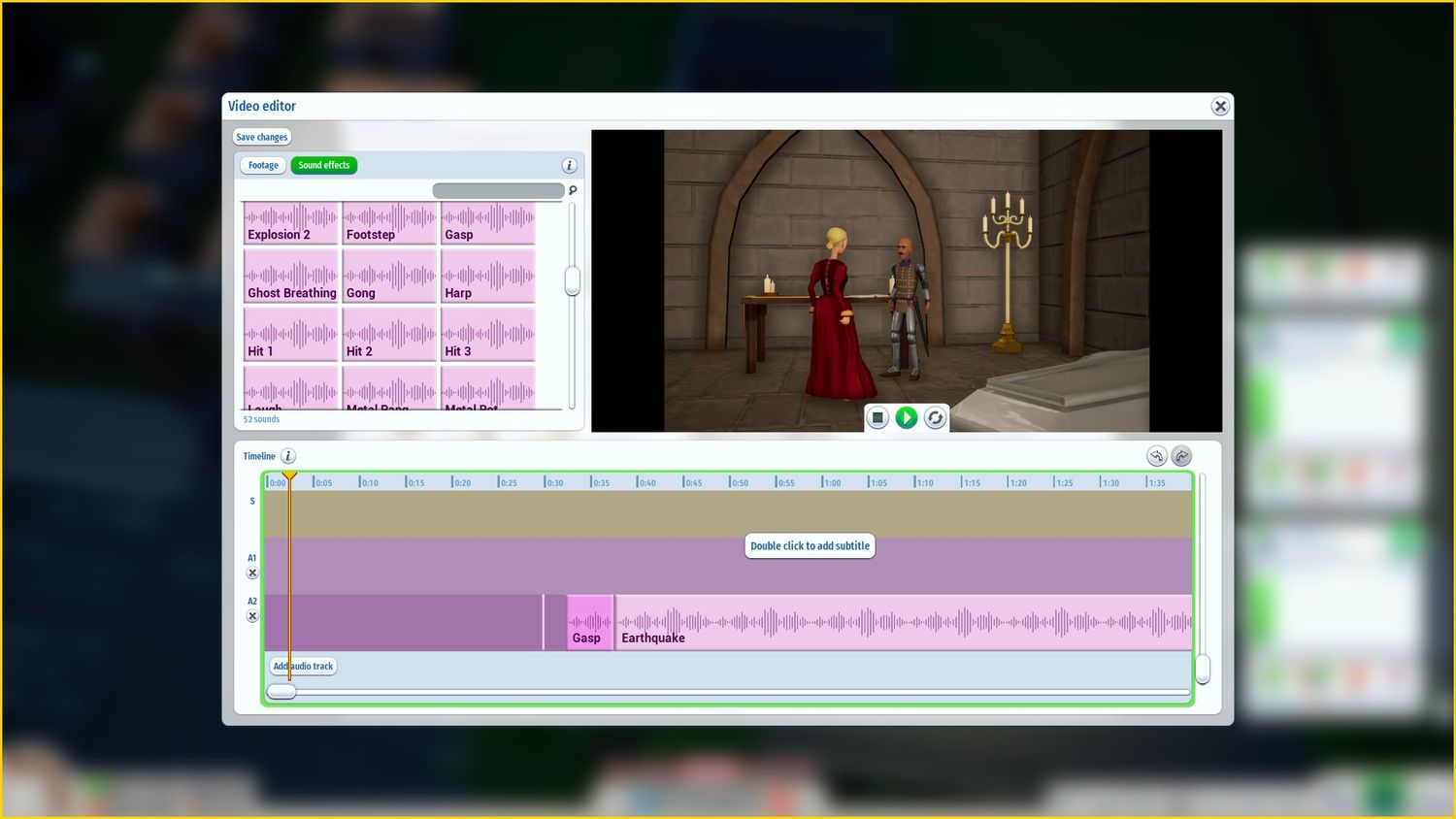Remove audio track A2 with X icon
This screenshot has height=819, width=1456.
[252, 616]
